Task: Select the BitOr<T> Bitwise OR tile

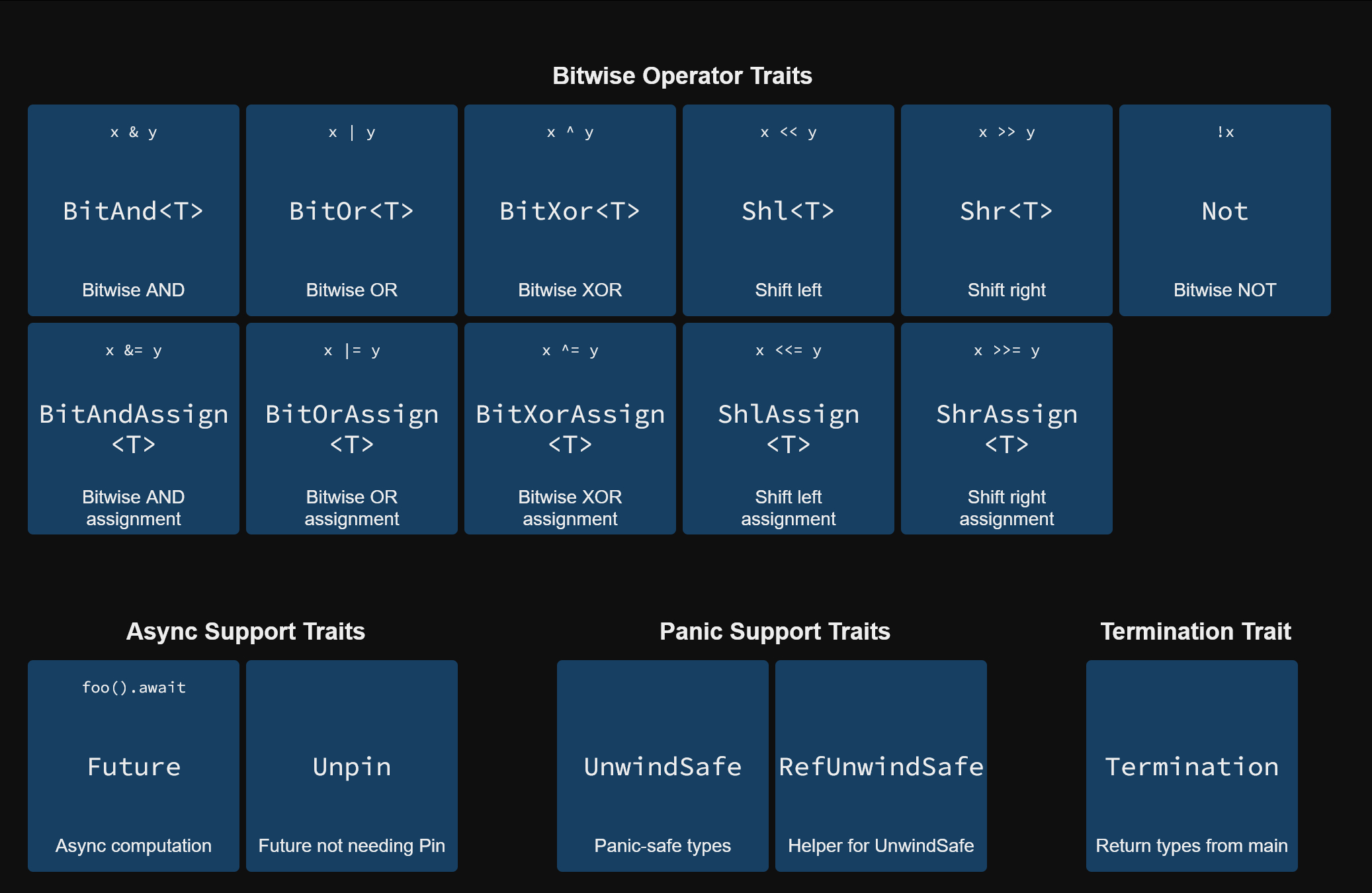Action: point(352,210)
